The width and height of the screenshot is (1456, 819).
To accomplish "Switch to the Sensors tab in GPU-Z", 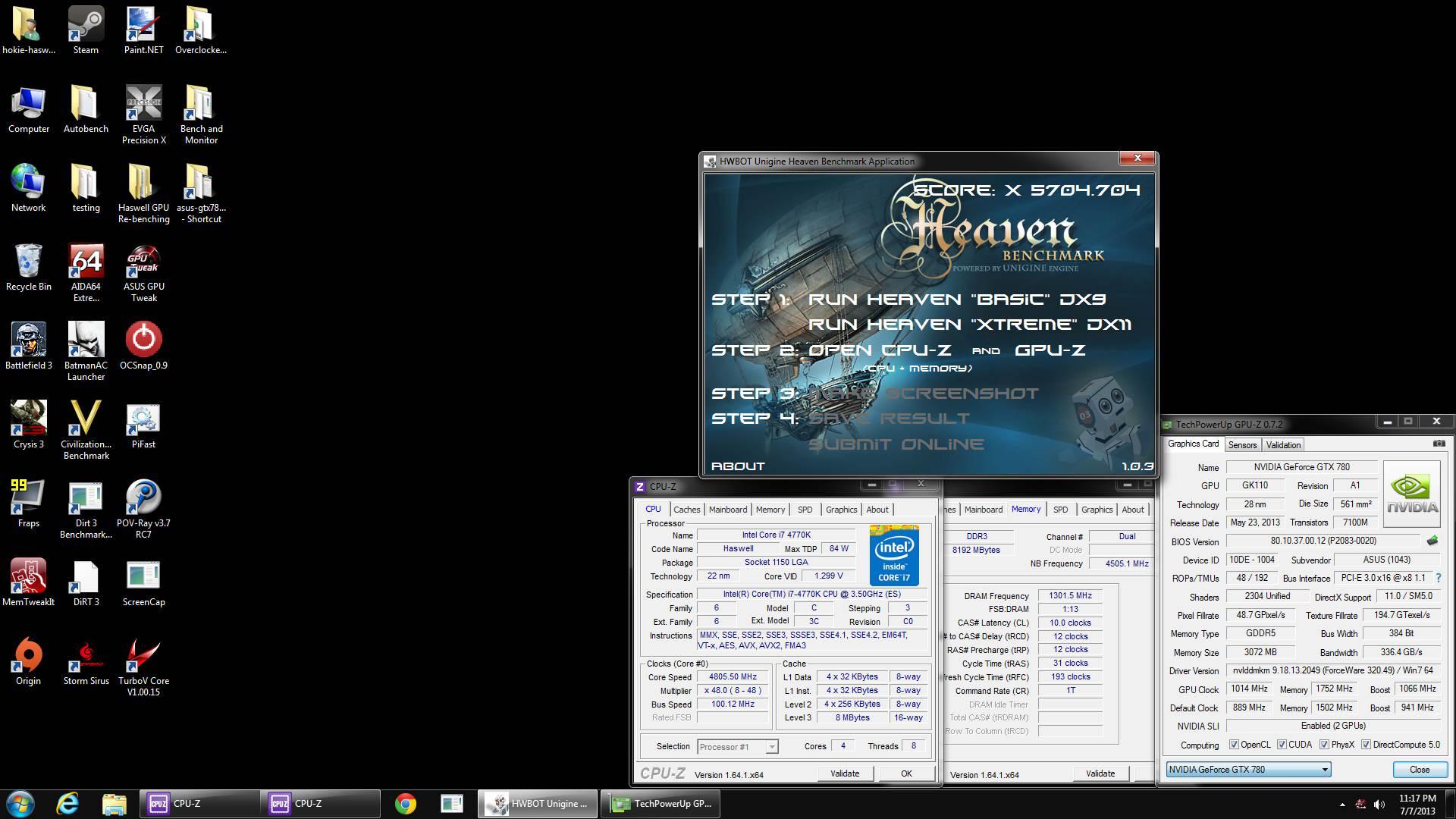I will click(x=1242, y=445).
